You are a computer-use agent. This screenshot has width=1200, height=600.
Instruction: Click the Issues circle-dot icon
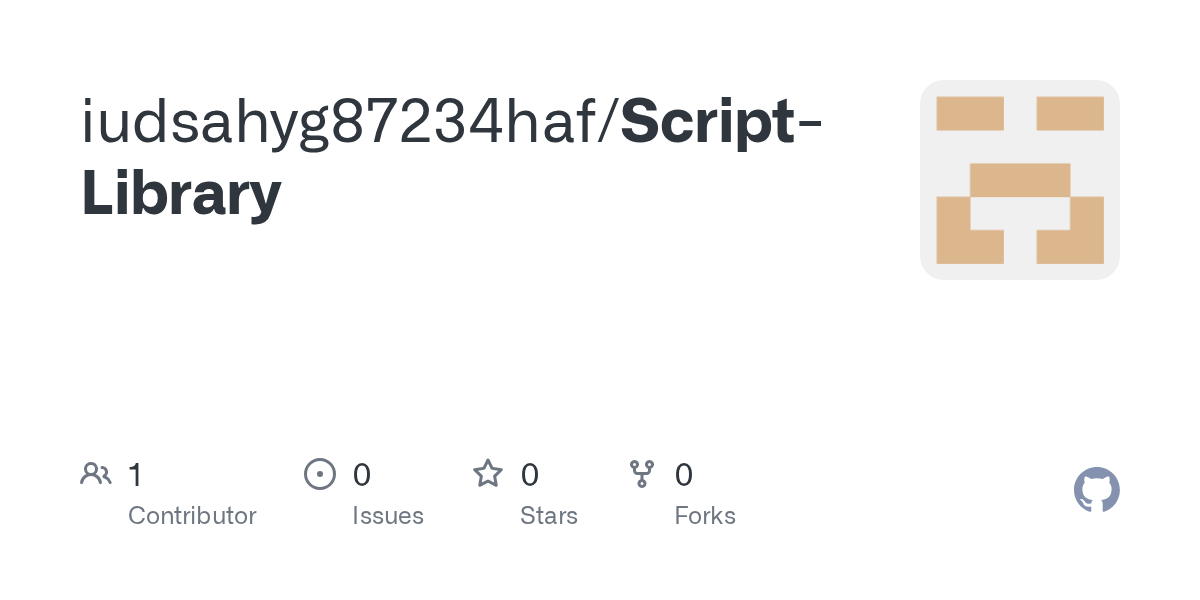(x=320, y=474)
